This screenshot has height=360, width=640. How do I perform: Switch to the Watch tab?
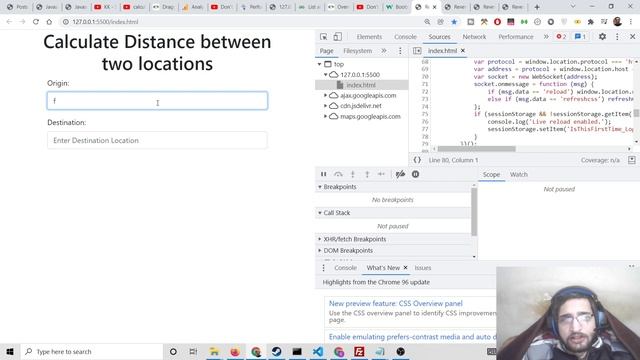[518, 174]
